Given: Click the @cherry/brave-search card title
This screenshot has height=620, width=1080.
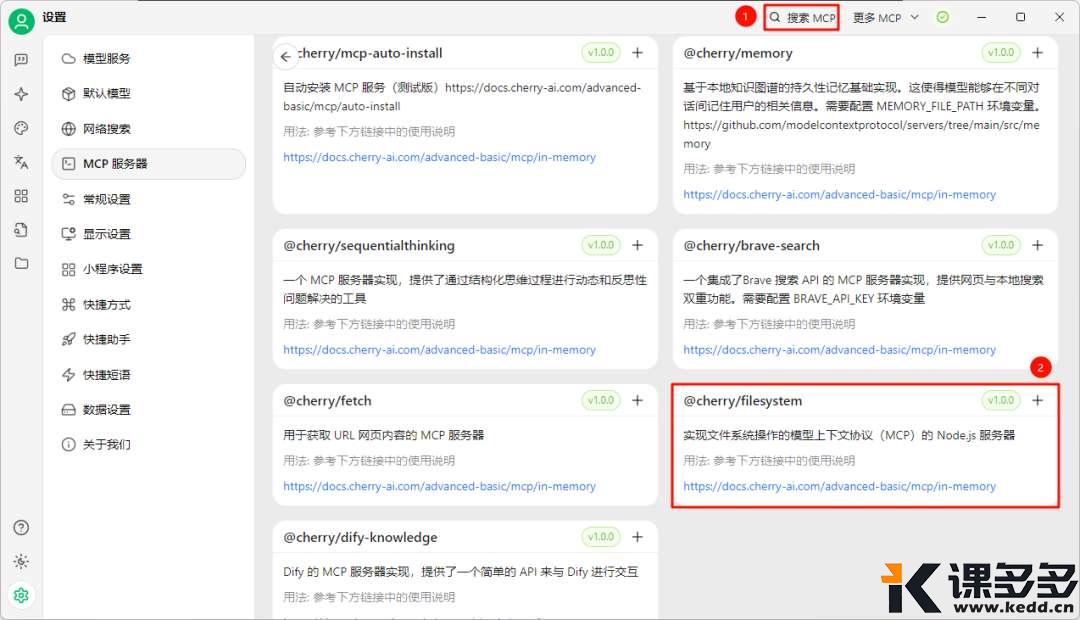Looking at the screenshot, I should 751,245.
